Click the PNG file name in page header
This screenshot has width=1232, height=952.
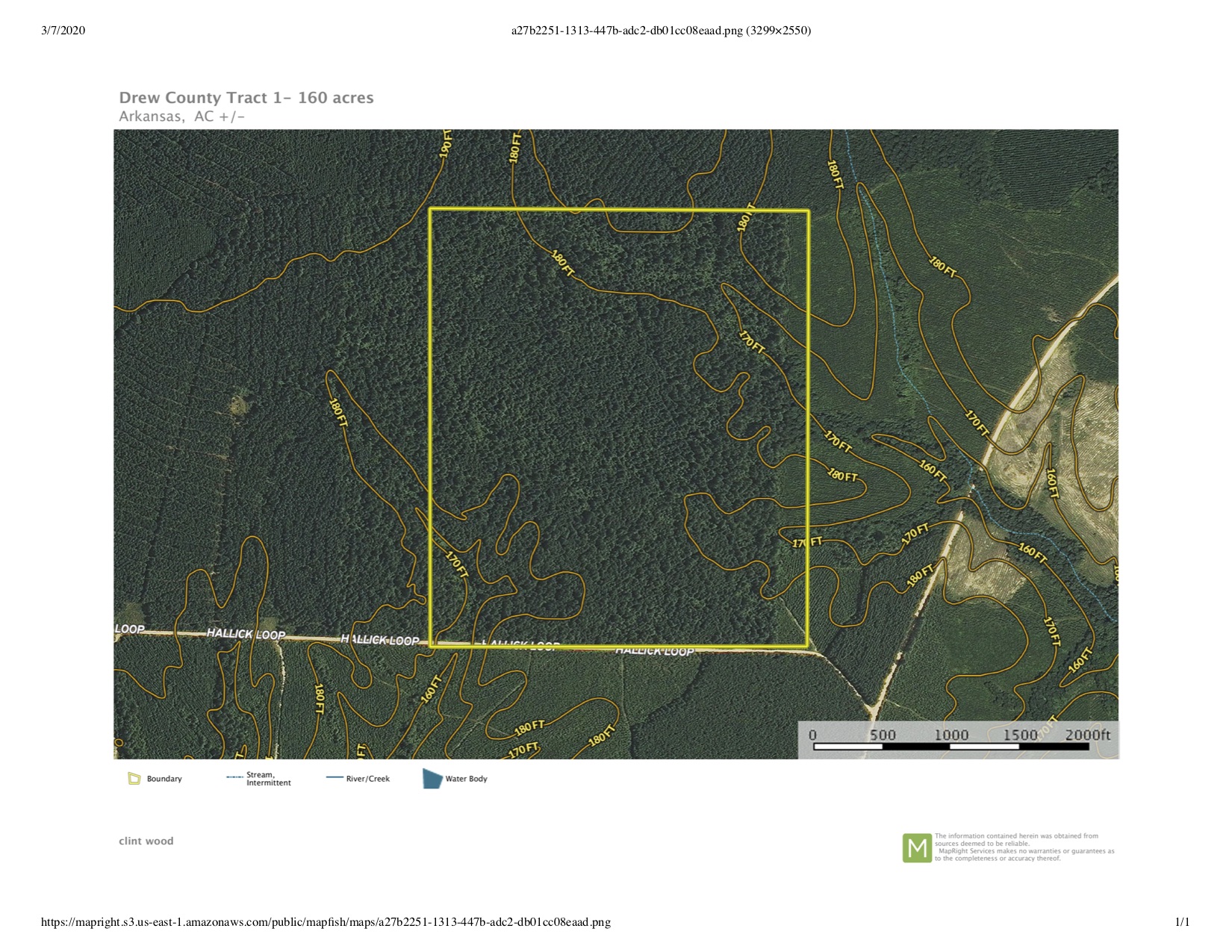(x=661, y=31)
